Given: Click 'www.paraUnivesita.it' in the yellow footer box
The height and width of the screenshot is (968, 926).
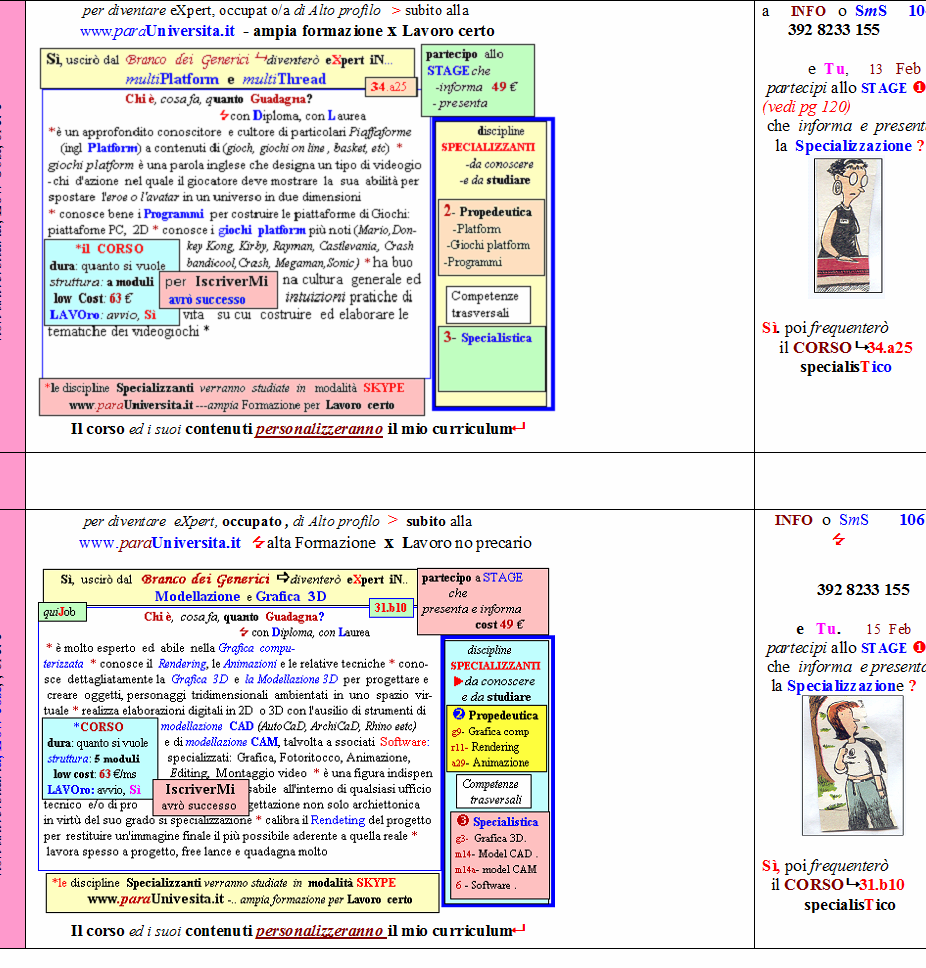Looking at the screenshot, I should 156,899.
